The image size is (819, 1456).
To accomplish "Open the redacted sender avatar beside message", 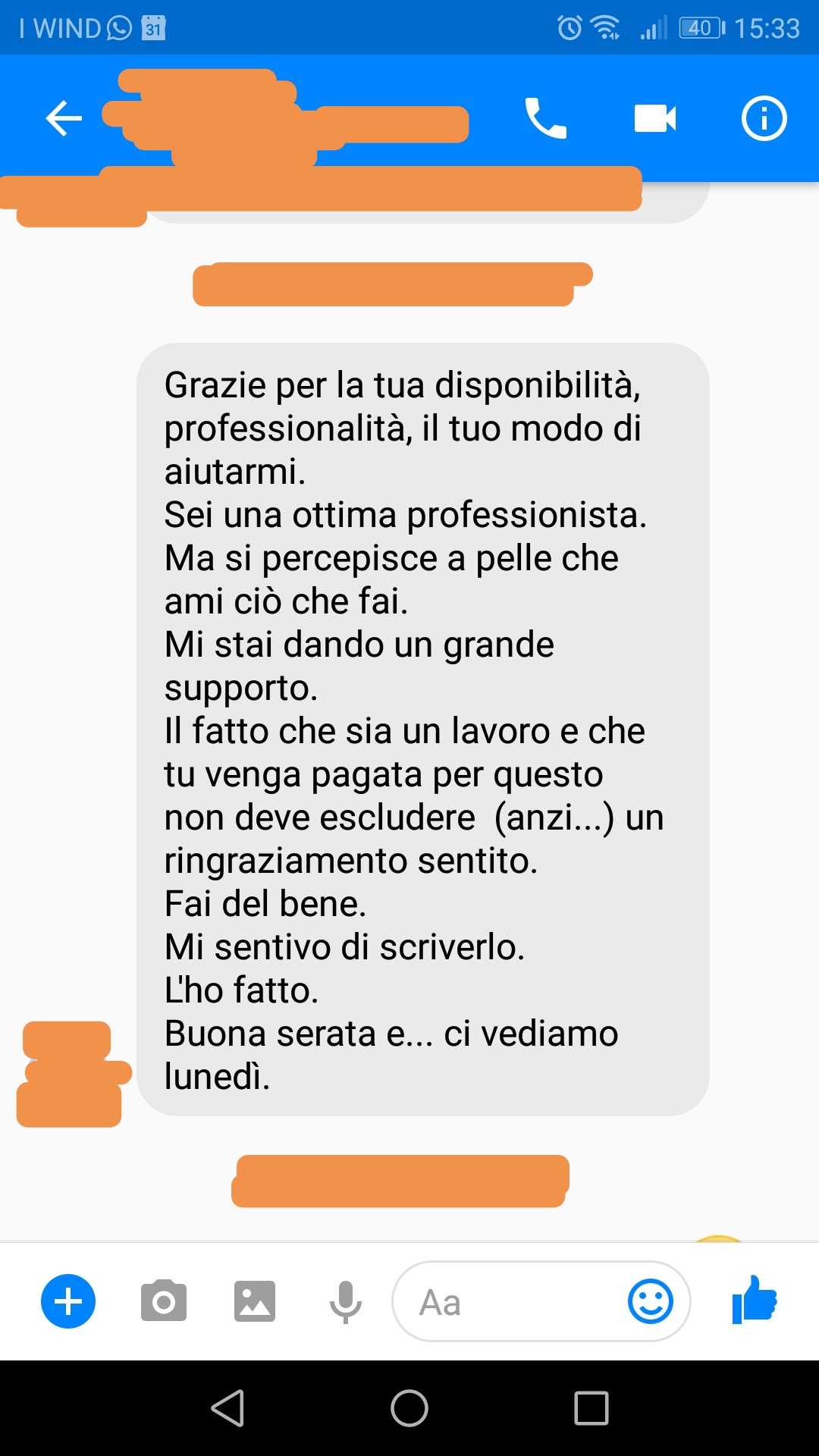I will click(71, 1074).
